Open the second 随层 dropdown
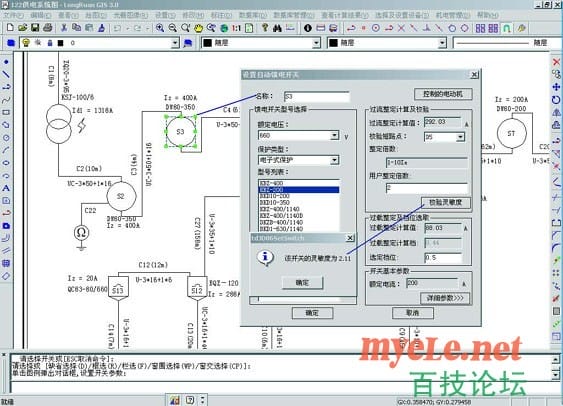 click(x=442, y=43)
